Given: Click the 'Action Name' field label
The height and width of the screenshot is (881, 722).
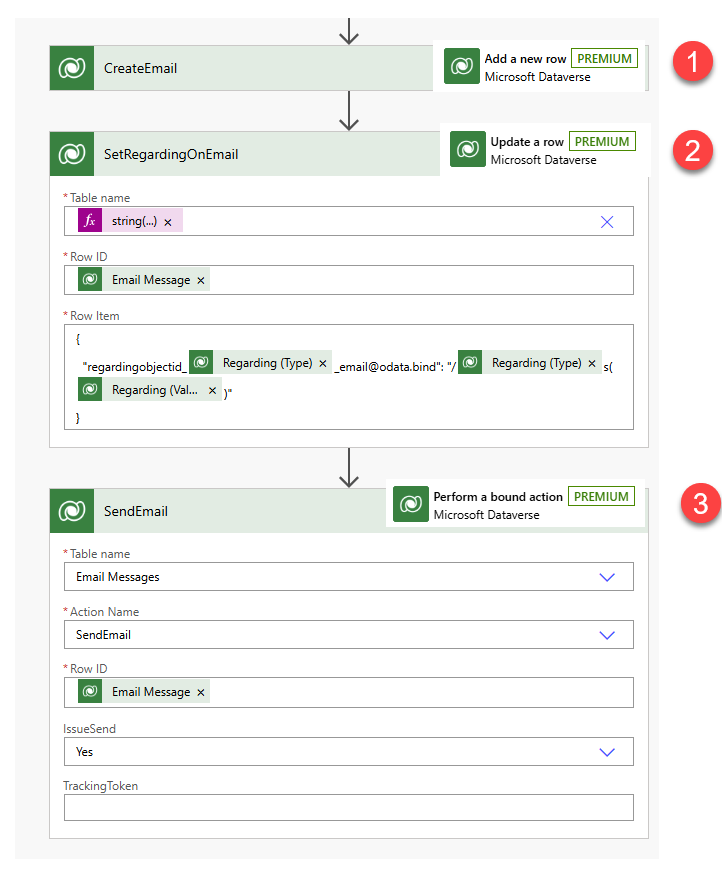Looking at the screenshot, I should click(x=105, y=612).
